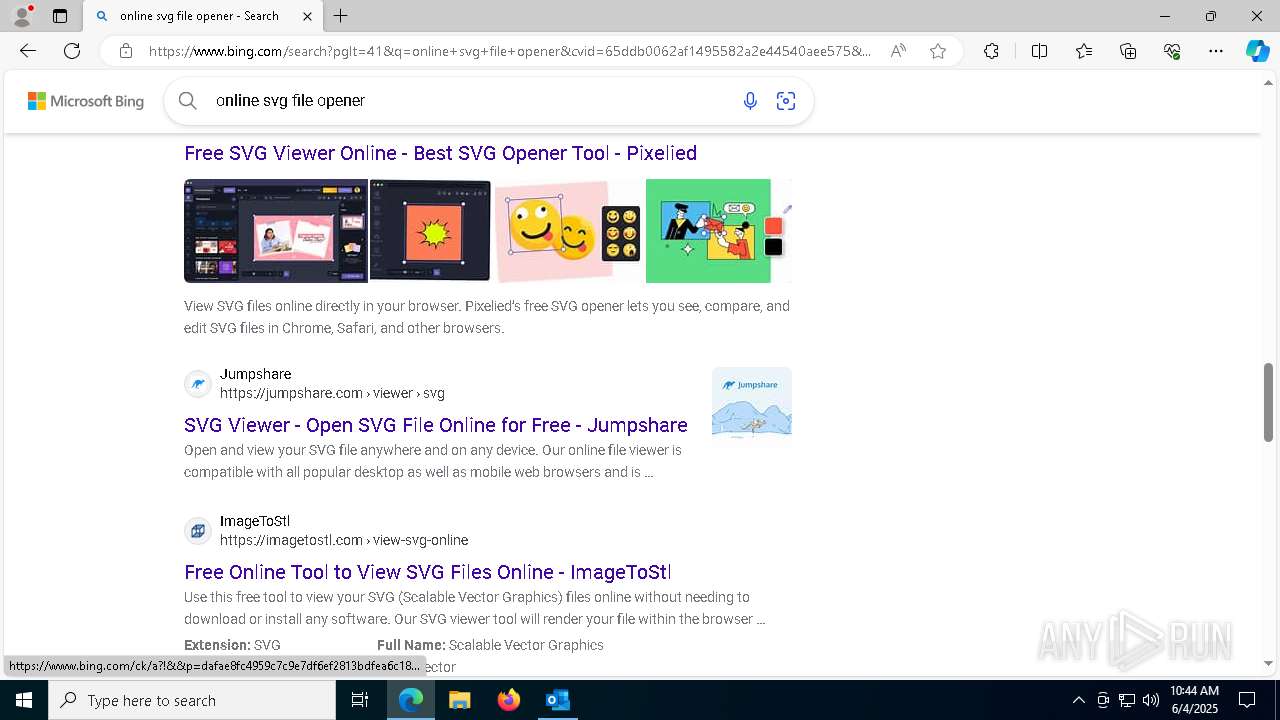Close the 'online svg file opener' tab

[307, 16]
